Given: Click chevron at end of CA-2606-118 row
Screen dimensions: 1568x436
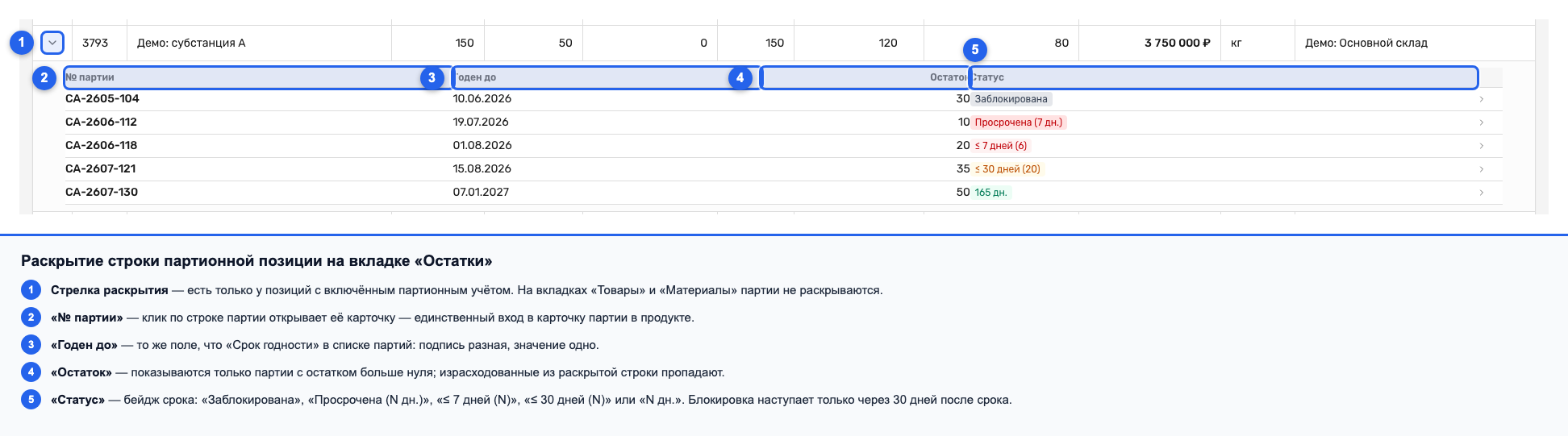Looking at the screenshot, I should pyautogui.click(x=1482, y=146).
